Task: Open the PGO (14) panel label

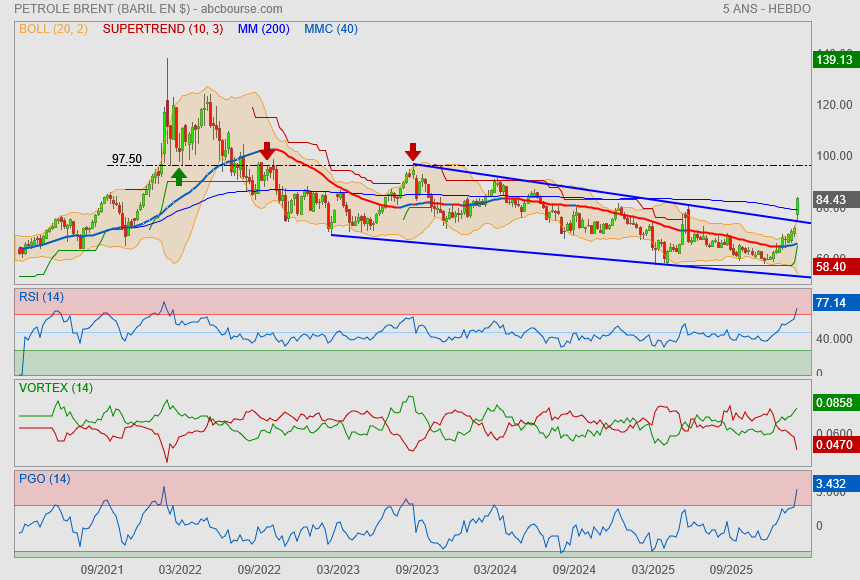Action: (x=45, y=479)
